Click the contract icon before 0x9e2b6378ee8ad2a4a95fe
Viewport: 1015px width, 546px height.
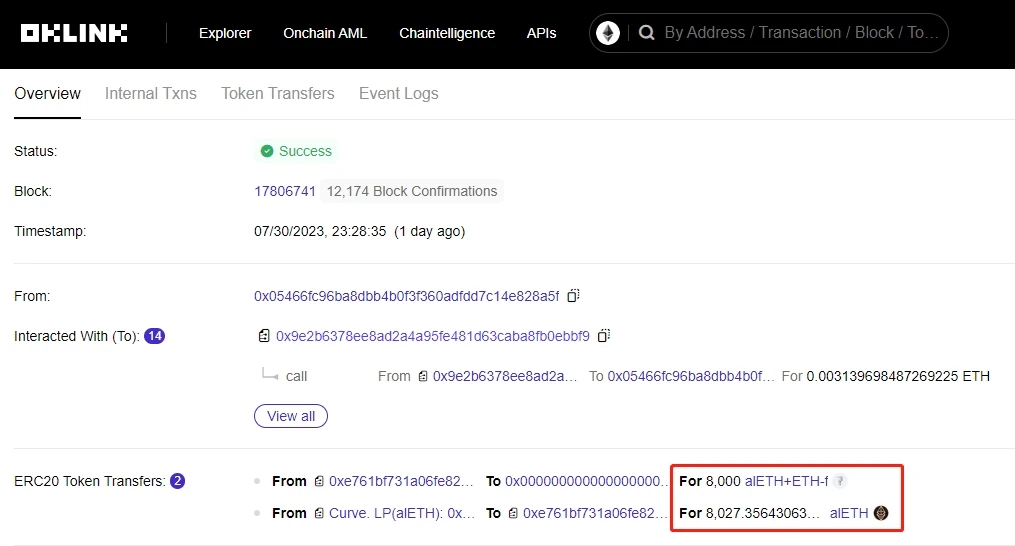pyautogui.click(x=264, y=336)
